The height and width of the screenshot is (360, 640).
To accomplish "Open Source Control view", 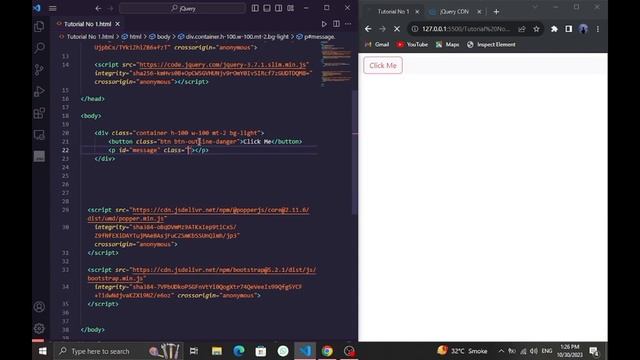I will coord(39,70).
